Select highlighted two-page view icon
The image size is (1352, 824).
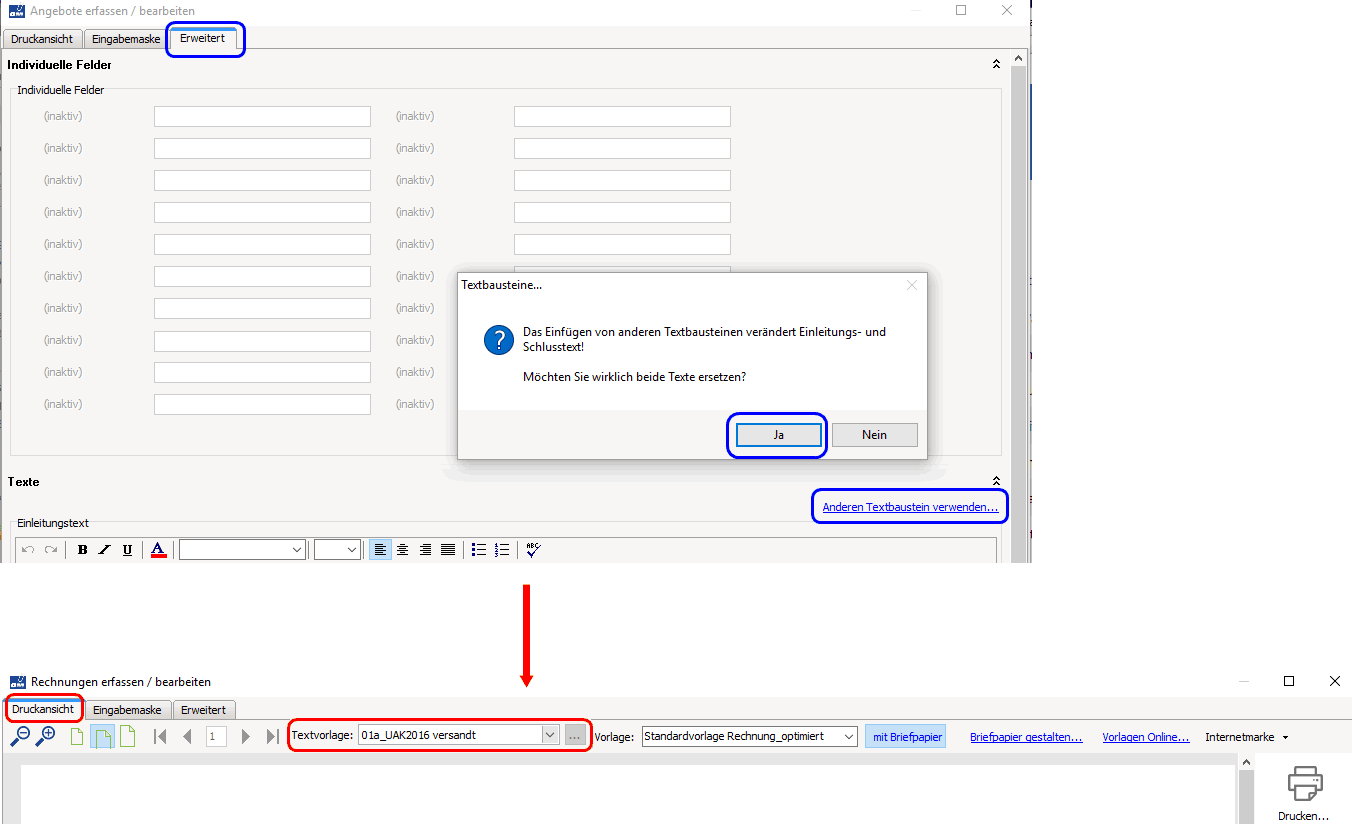[x=102, y=736]
